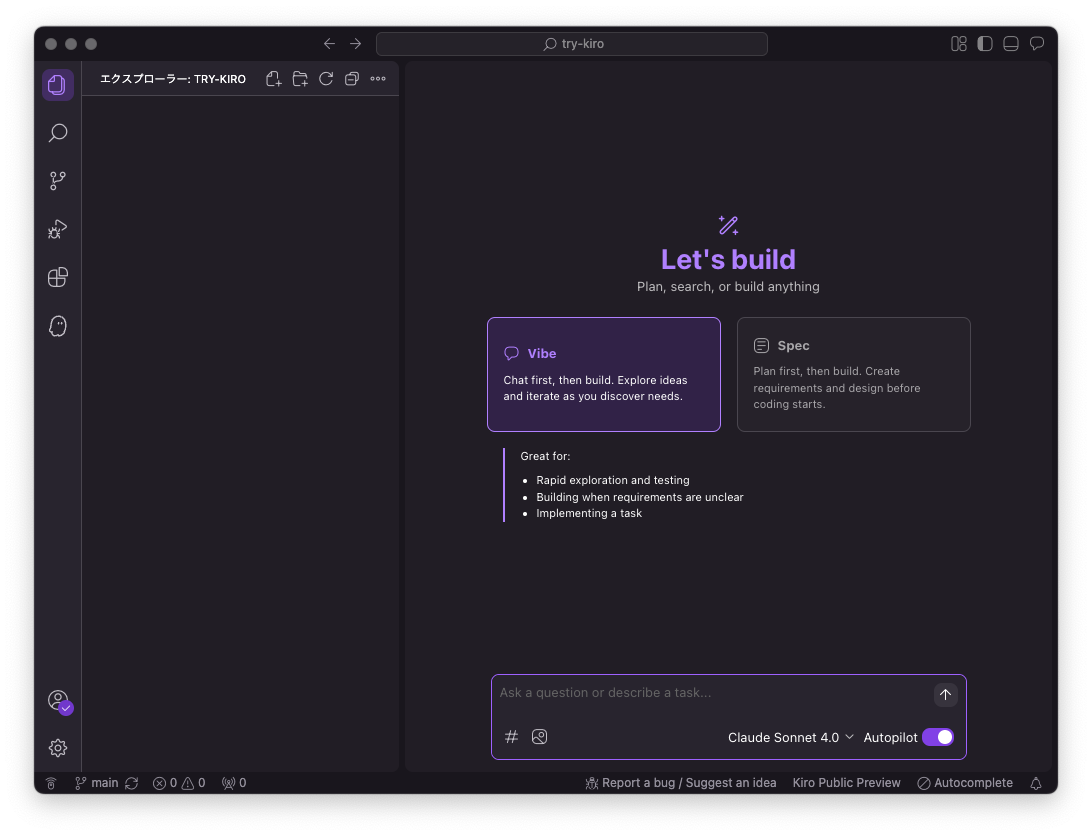Open the remote window status icon
The image size is (1092, 836).
[51, 783]
